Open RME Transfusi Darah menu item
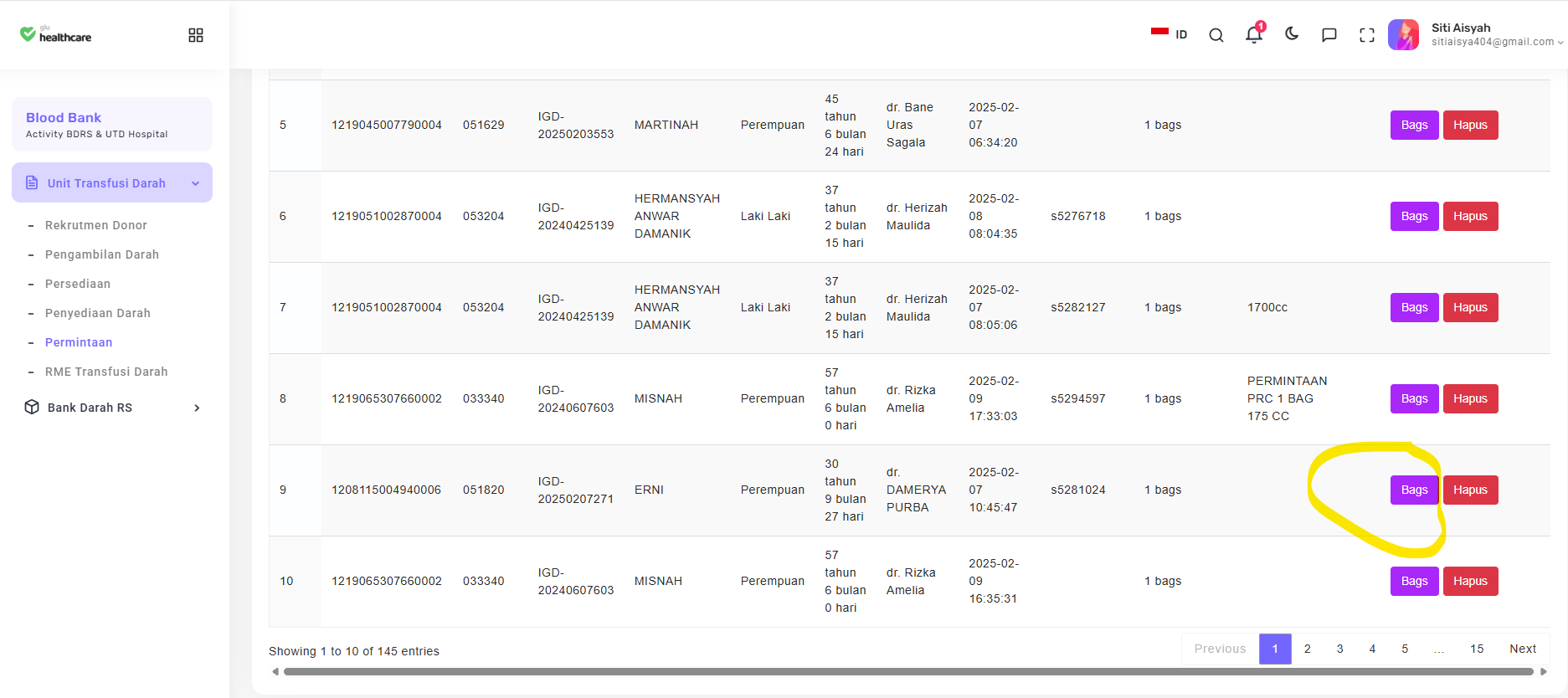The image size is (1568, 698). pyautogui.click(x=106, y=372)
